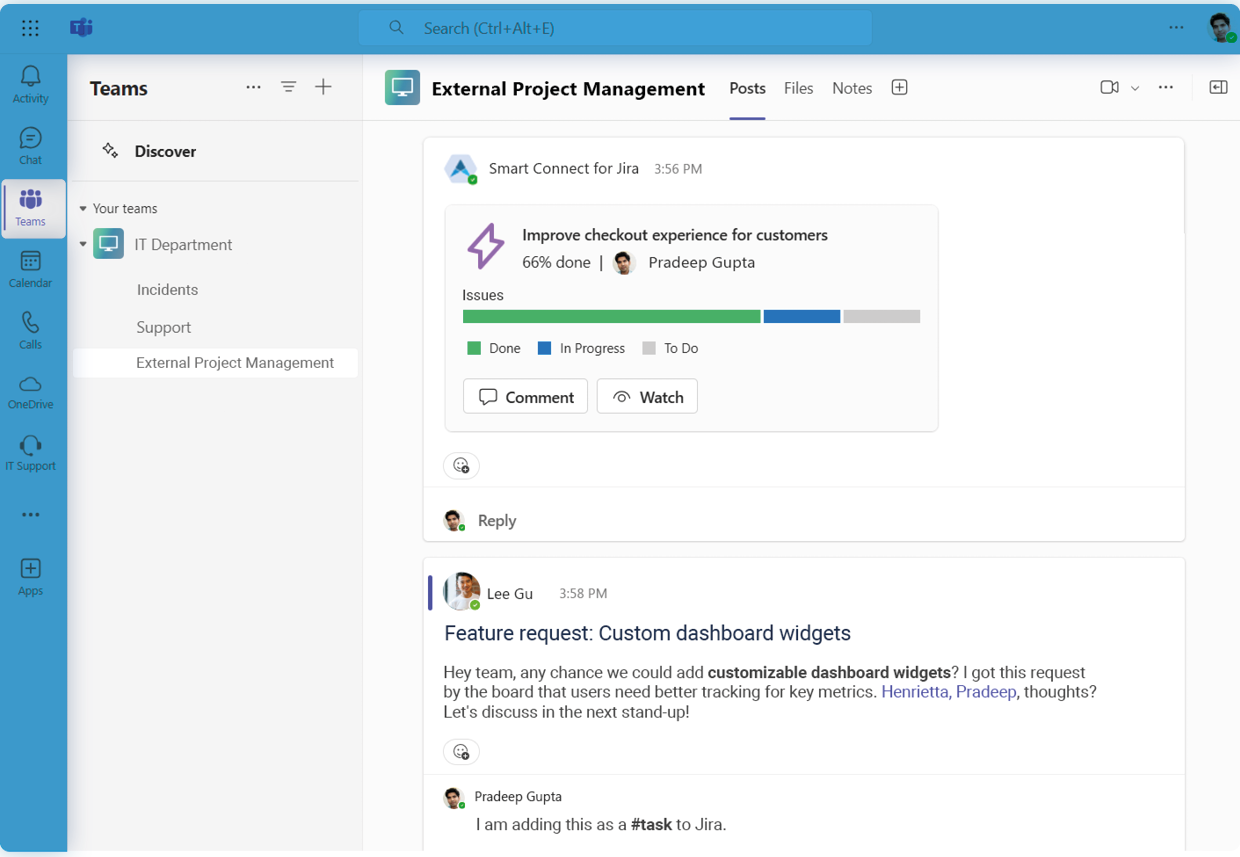Viewport: 1240px width, 857px height.
Task: Create a new team with the plus icon
Action: [x=323, y=87]
